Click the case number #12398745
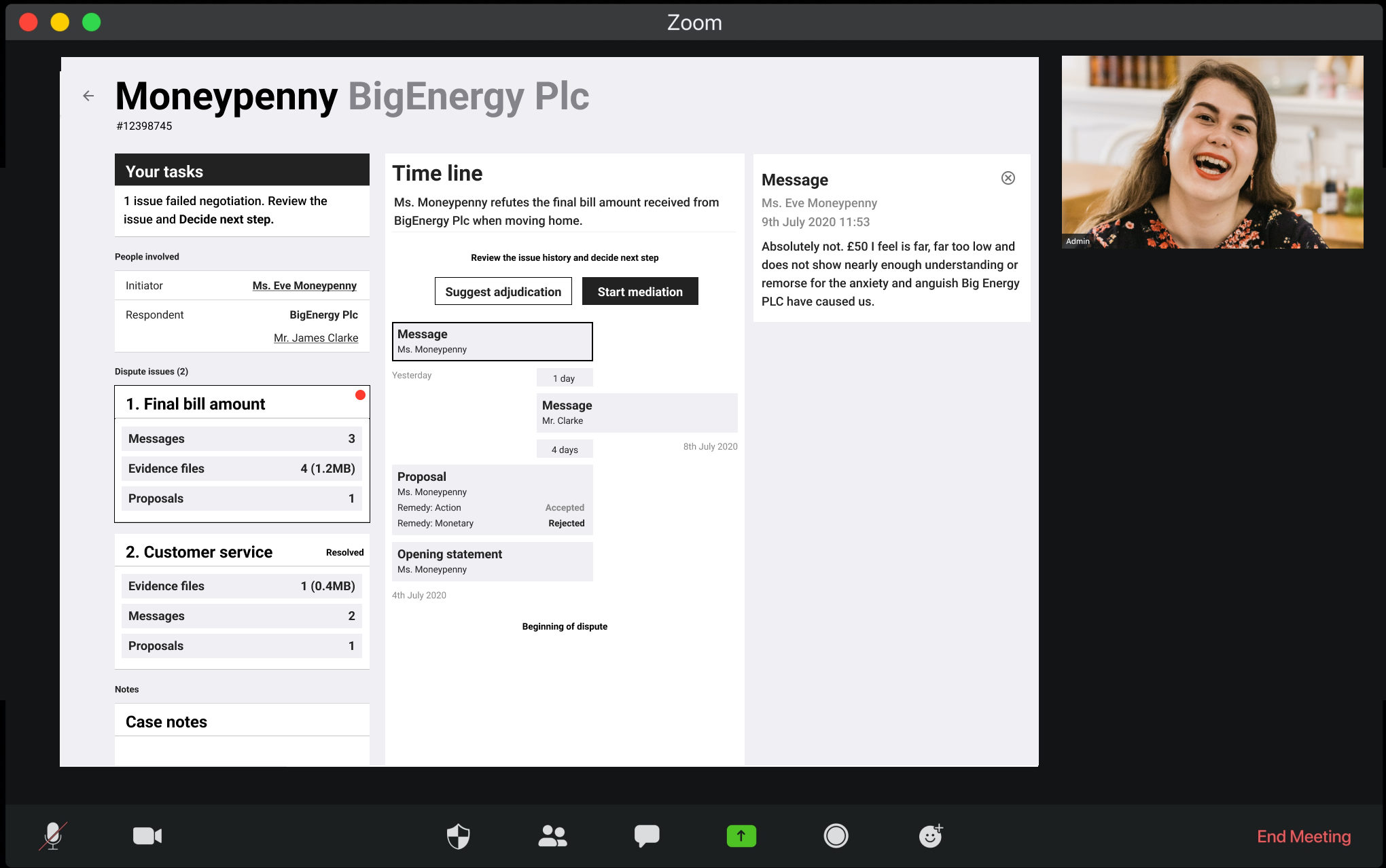 [x=144, y=126]
